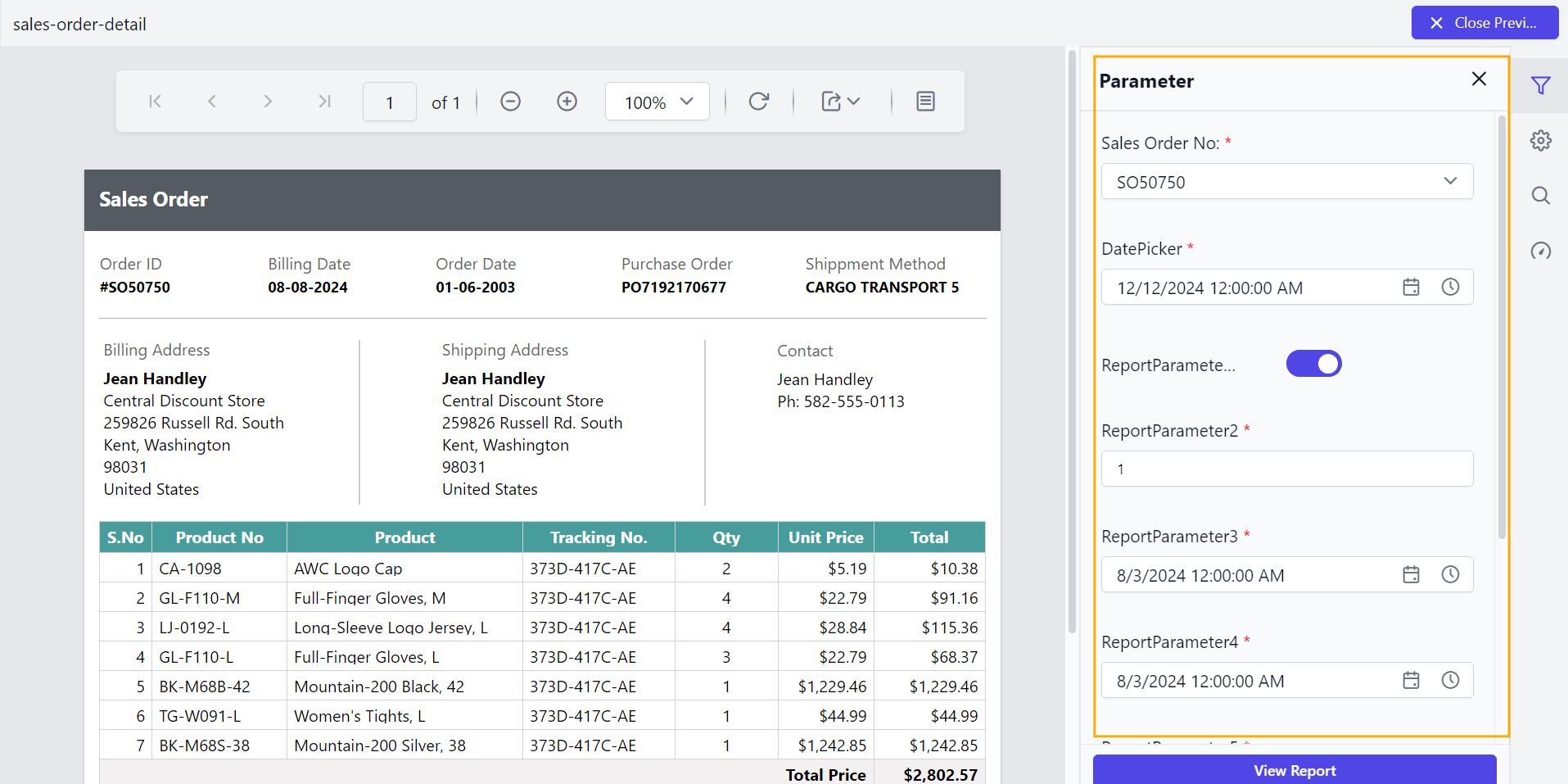This screenshot has width=1568, height=784.
Task: Open the time picker for ReportParameter3
Action: [1451, 574]
